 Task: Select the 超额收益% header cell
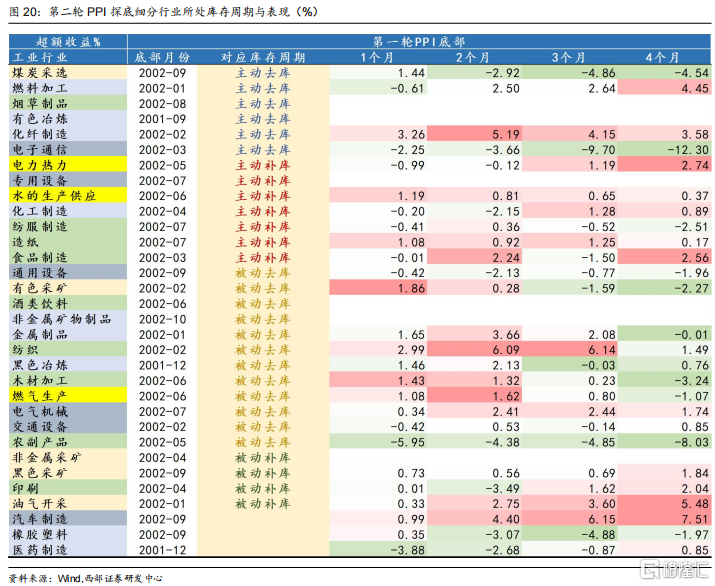click(x=68, y=41)
